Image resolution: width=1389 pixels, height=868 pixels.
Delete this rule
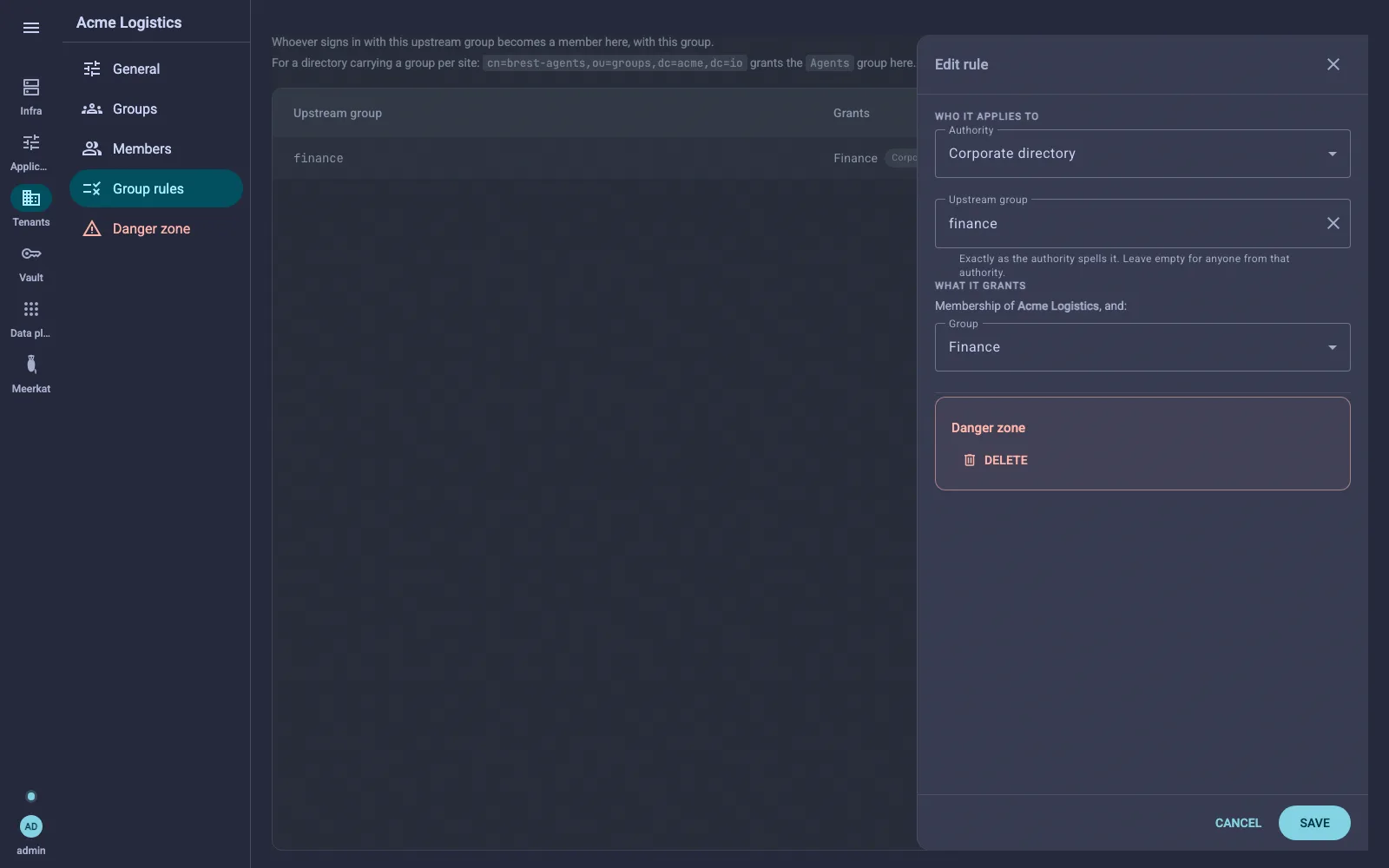click(x=995, y=460)
